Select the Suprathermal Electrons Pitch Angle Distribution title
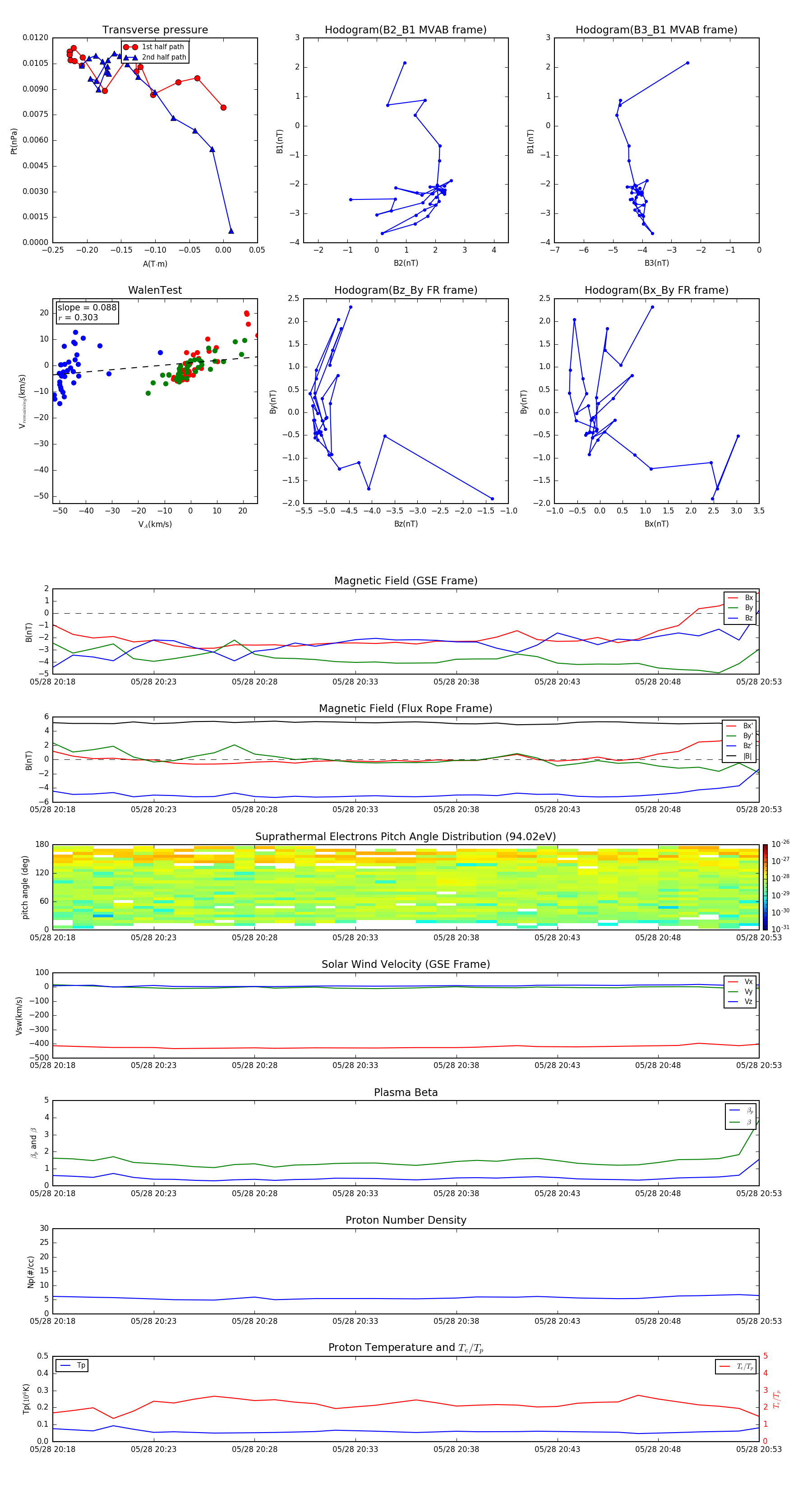812x1489 pixels. [406, 837]
